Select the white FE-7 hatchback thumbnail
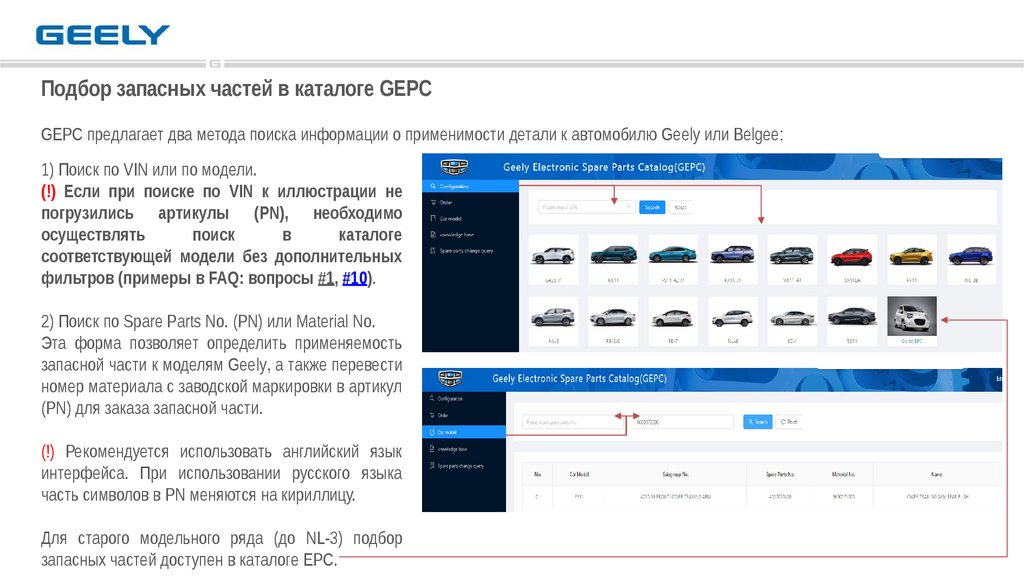The image size is (1024, 576). coord(673,317)
